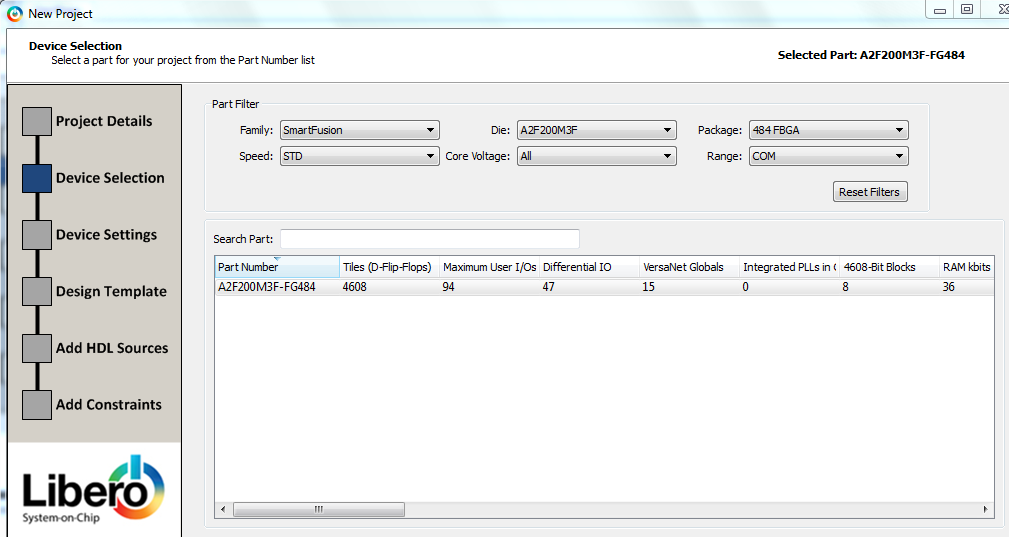Click the Project Details step square icon
The height and width of the screenshot is (537, 1009).
point(37,121)
